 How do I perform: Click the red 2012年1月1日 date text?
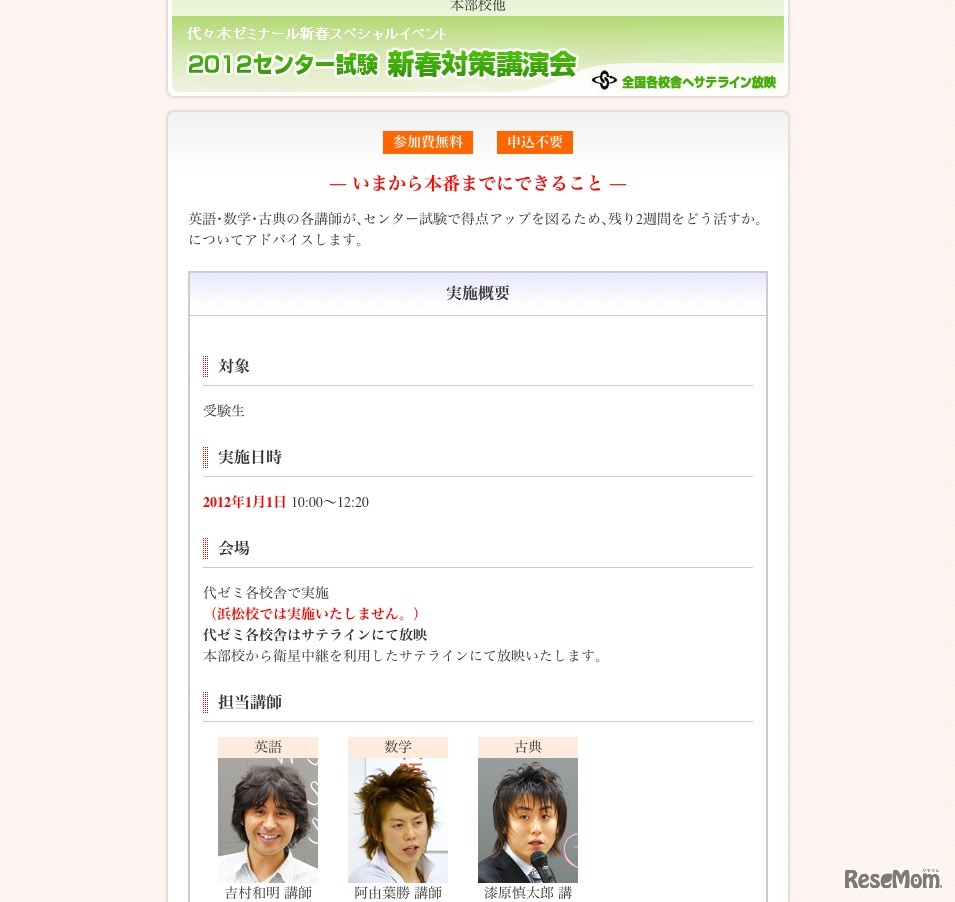click(244, 502)
